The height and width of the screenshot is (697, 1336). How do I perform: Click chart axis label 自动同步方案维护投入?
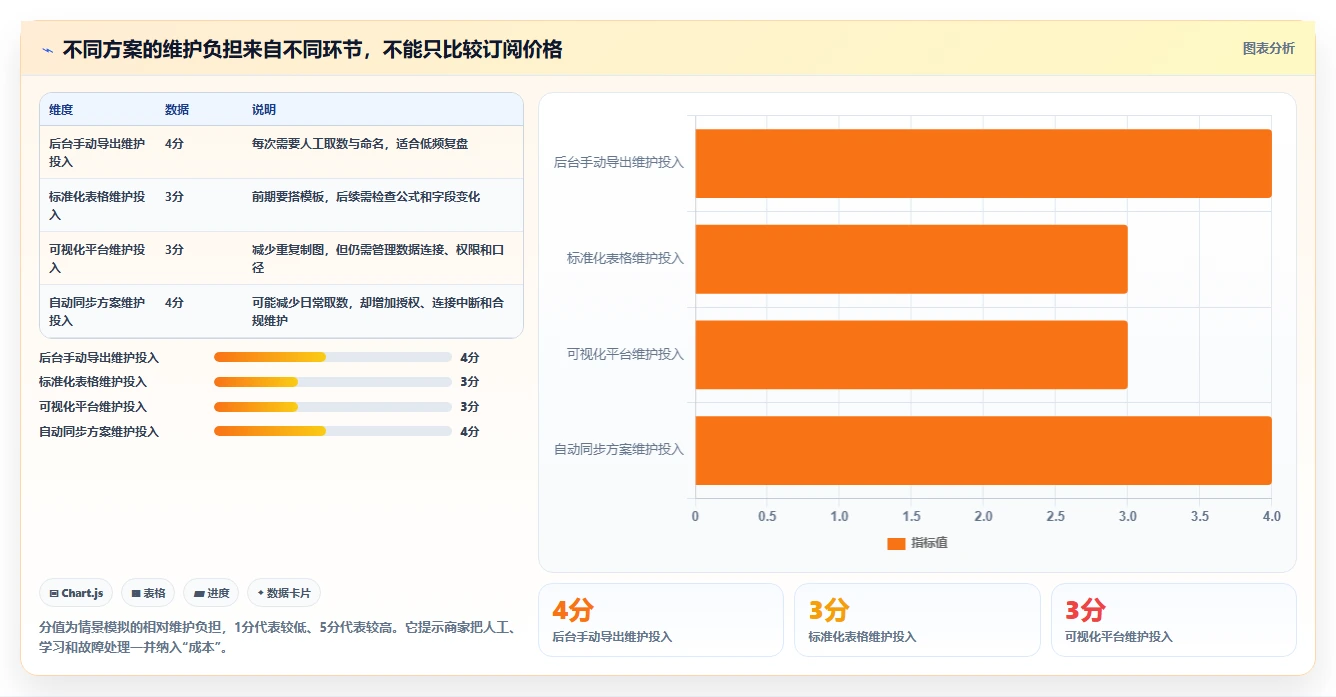[x=619, y=449]
